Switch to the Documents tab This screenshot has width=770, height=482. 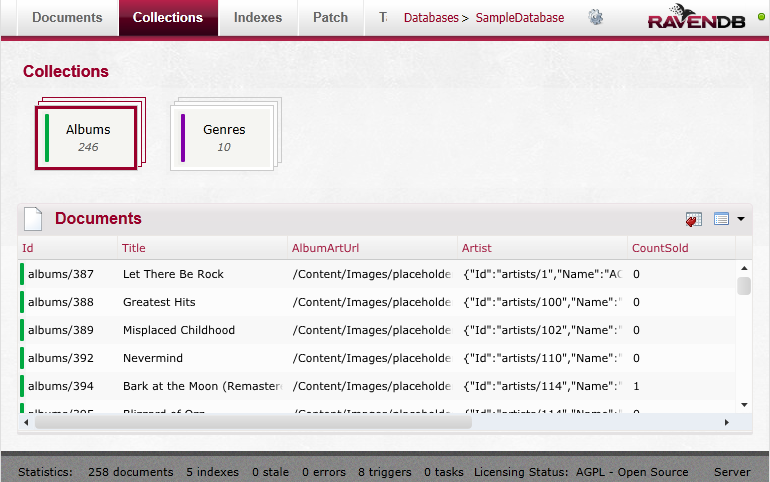pos(67,18)
